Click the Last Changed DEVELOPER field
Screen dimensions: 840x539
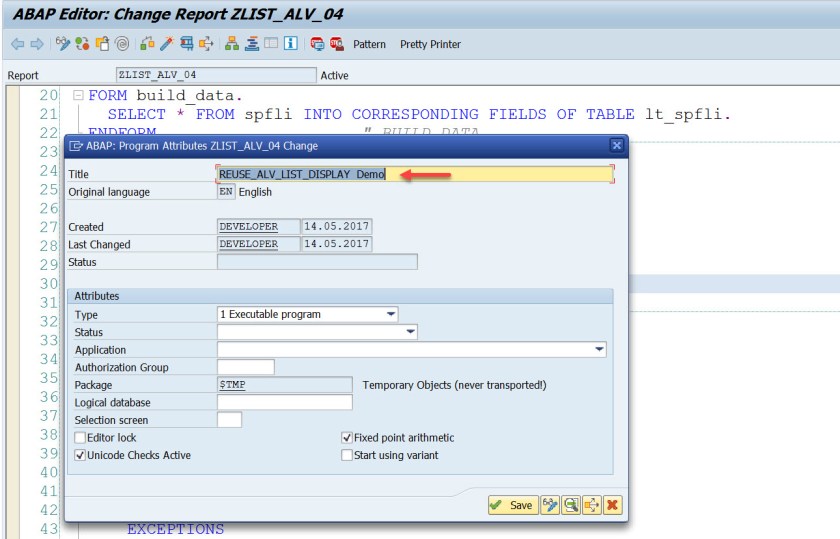point(259,244)
